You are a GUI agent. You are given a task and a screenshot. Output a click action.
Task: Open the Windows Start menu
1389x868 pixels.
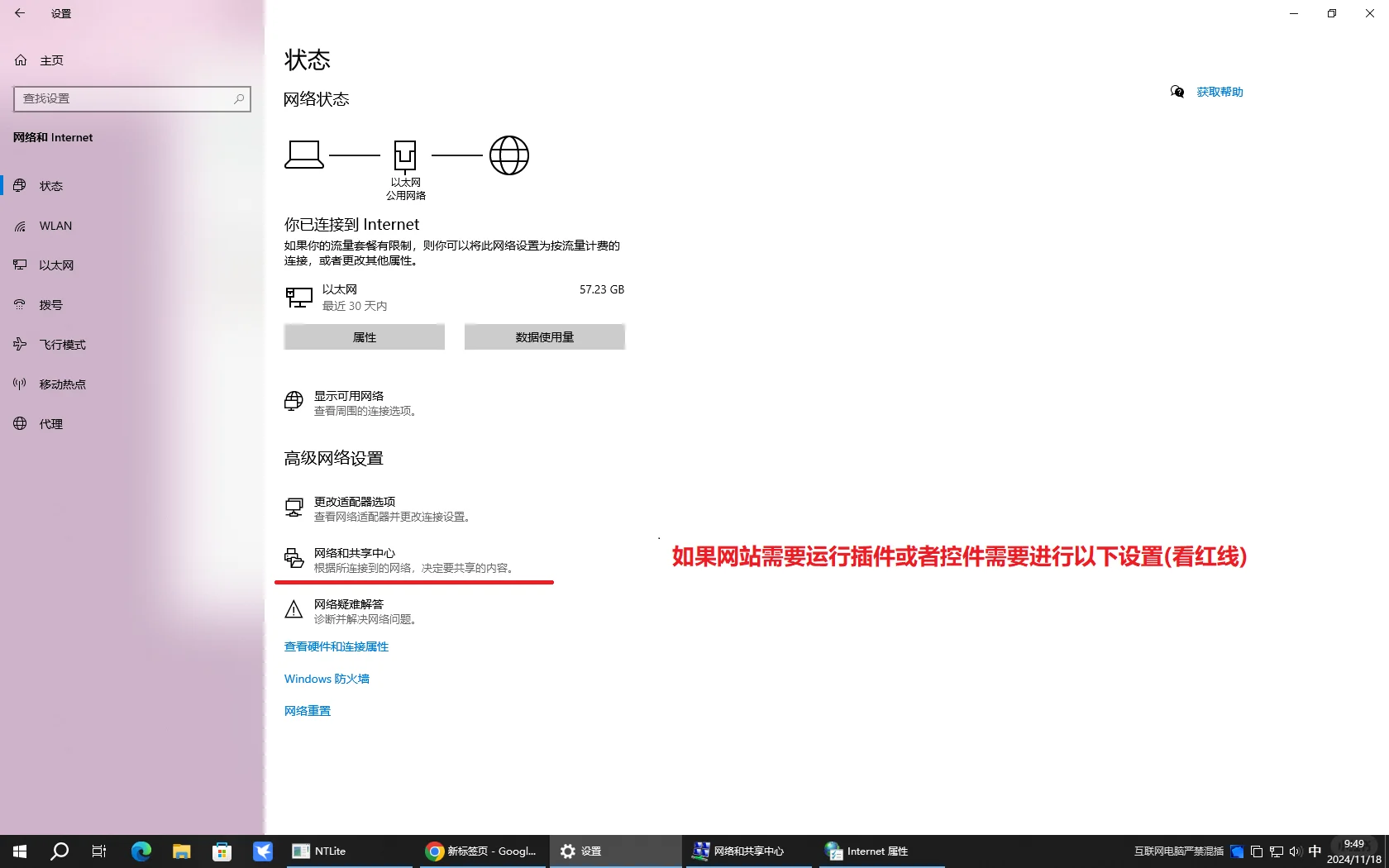[20, 851]
